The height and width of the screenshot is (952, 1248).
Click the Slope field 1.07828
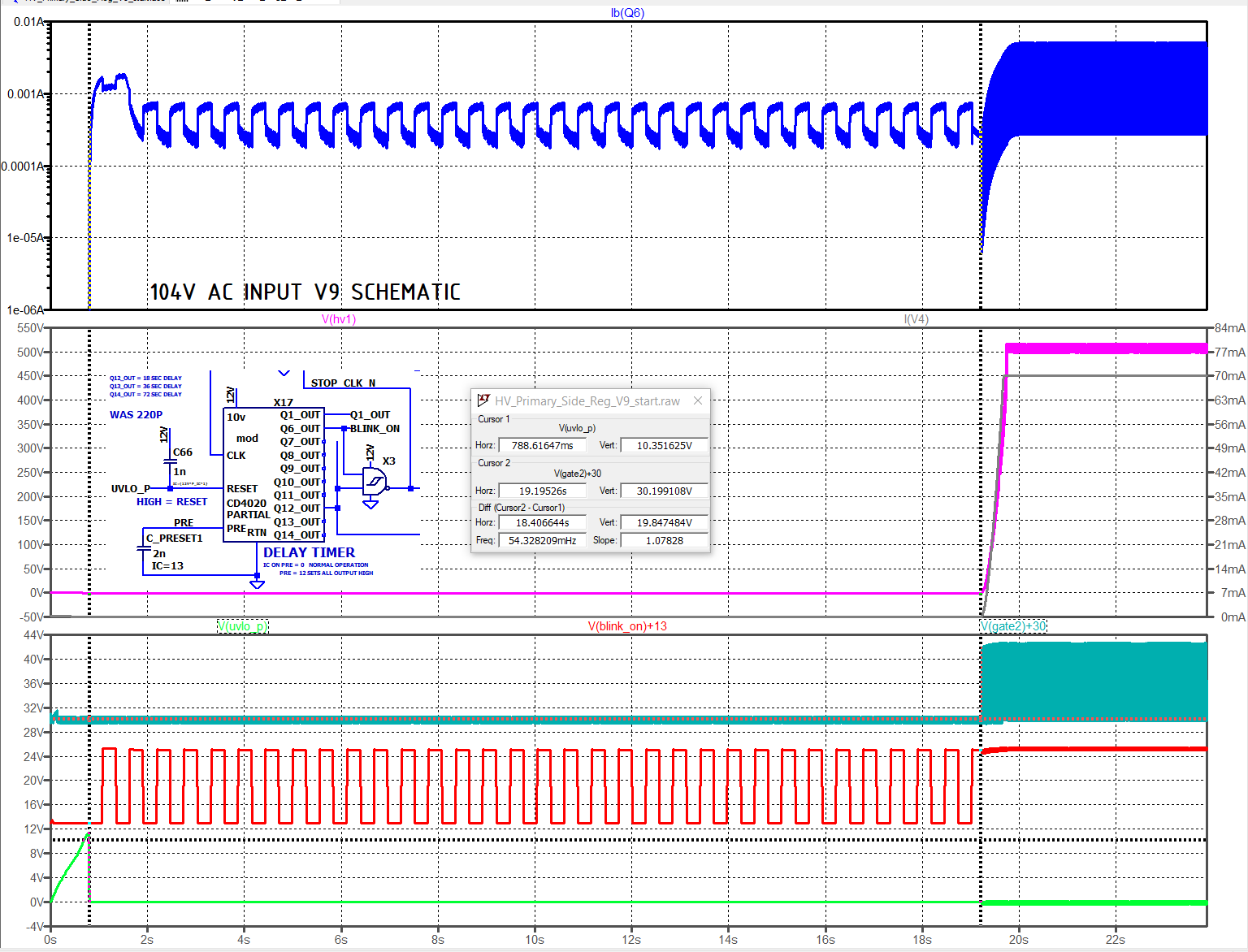tap(664, 540)
